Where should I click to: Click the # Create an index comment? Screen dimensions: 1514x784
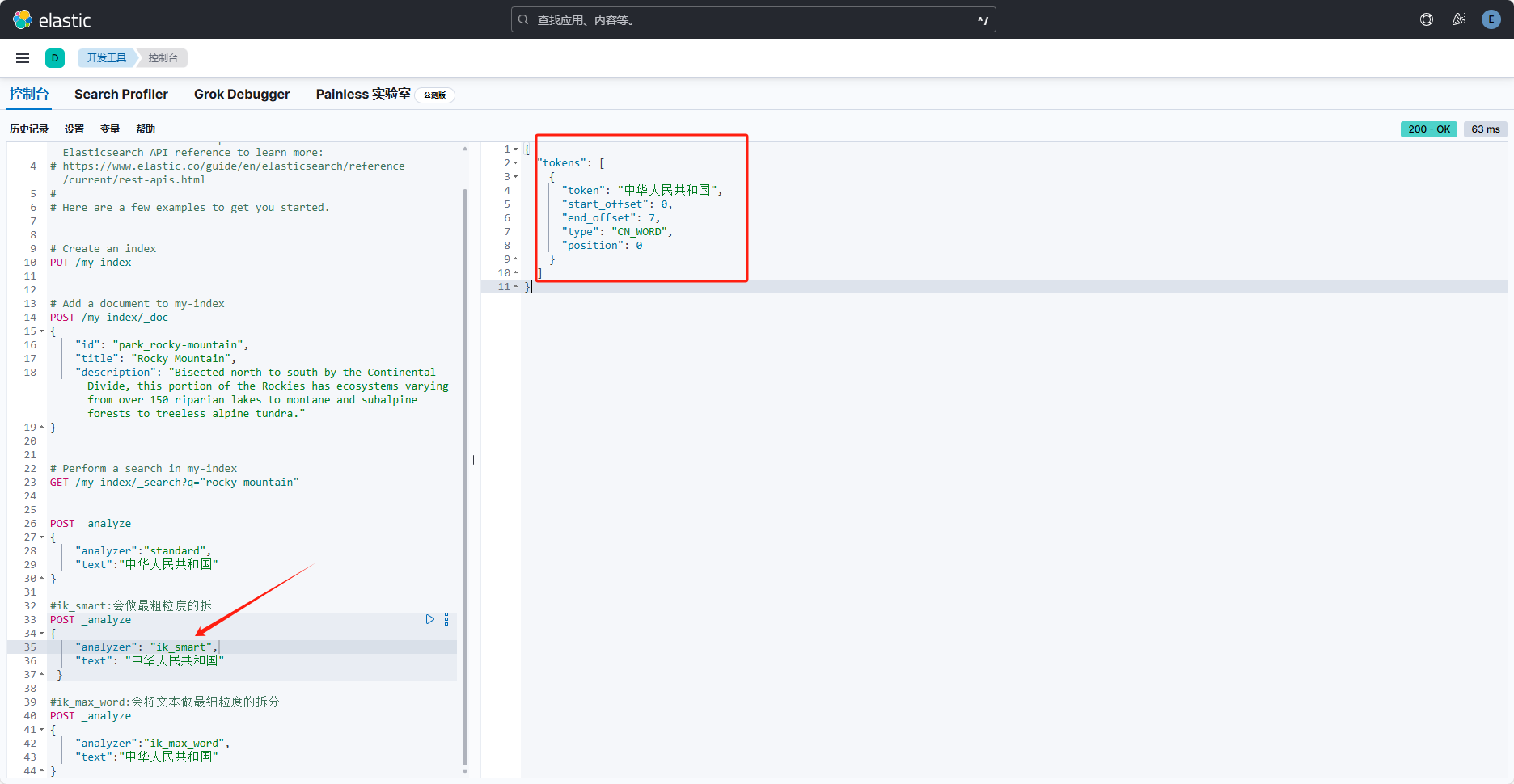tap(103, 249)
